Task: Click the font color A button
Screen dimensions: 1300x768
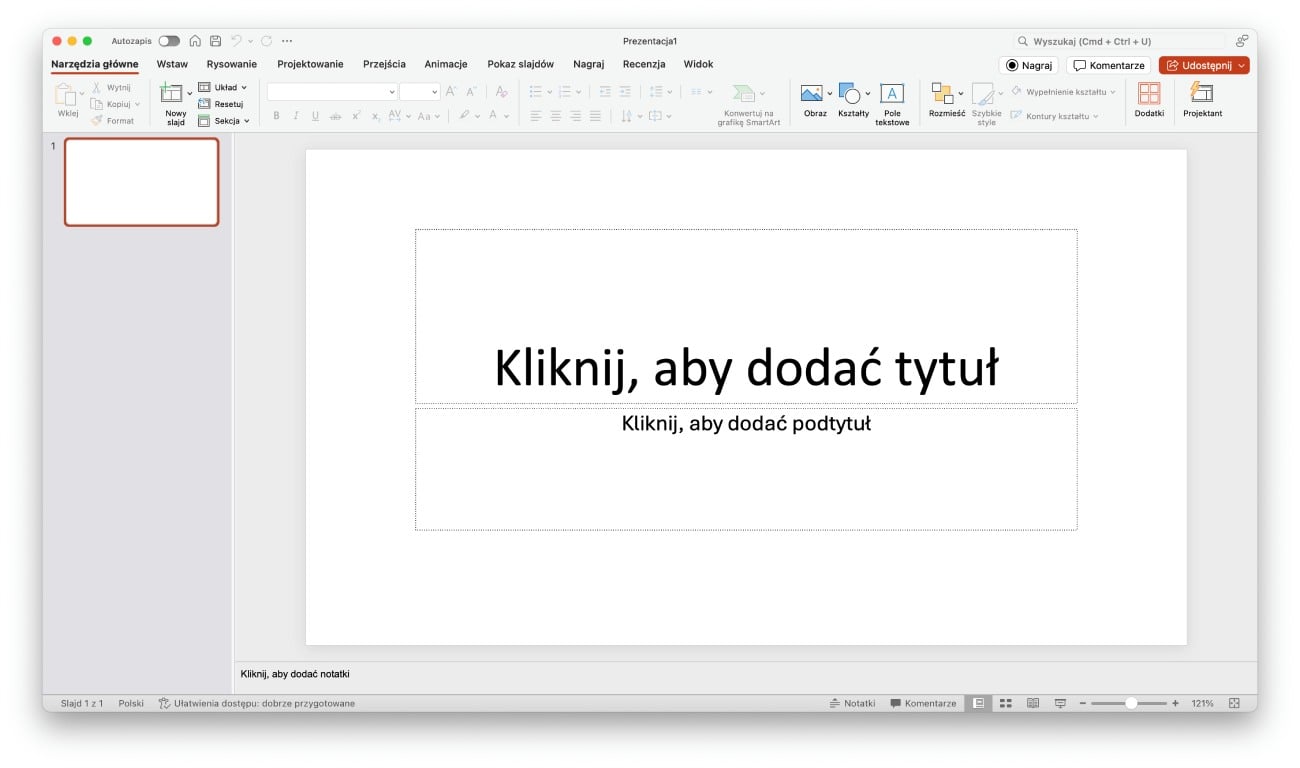Action: click(x=493, y=116)
